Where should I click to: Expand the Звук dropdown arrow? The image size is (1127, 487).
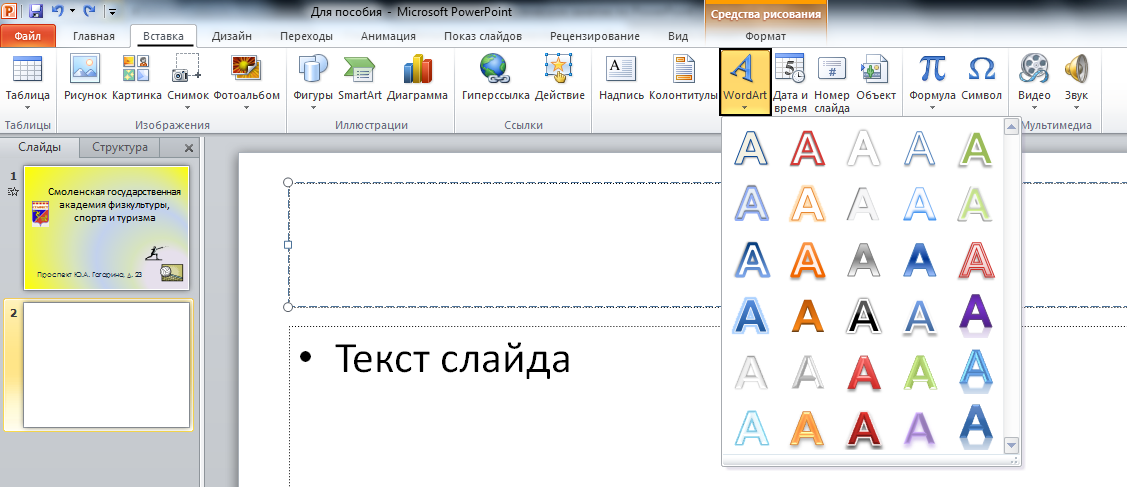coord(1076,108)
